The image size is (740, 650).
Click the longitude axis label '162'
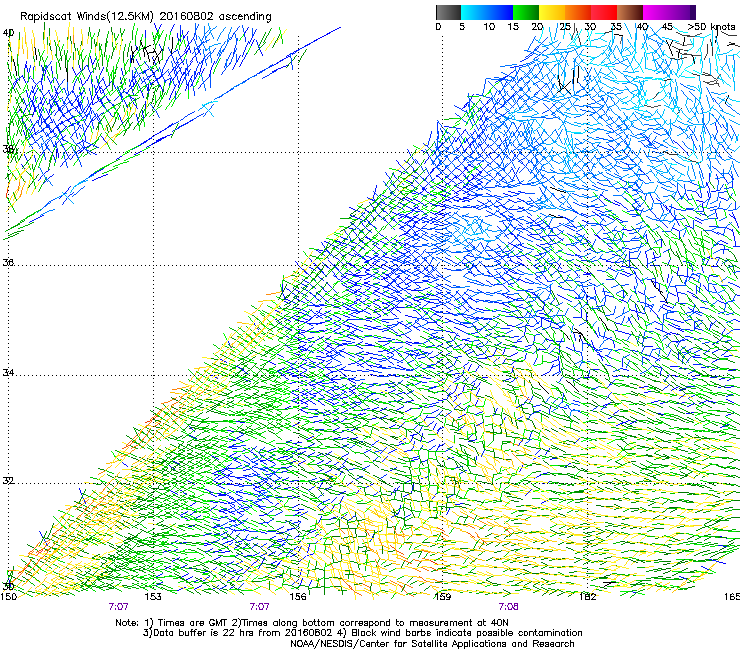(x=587, y=597)
